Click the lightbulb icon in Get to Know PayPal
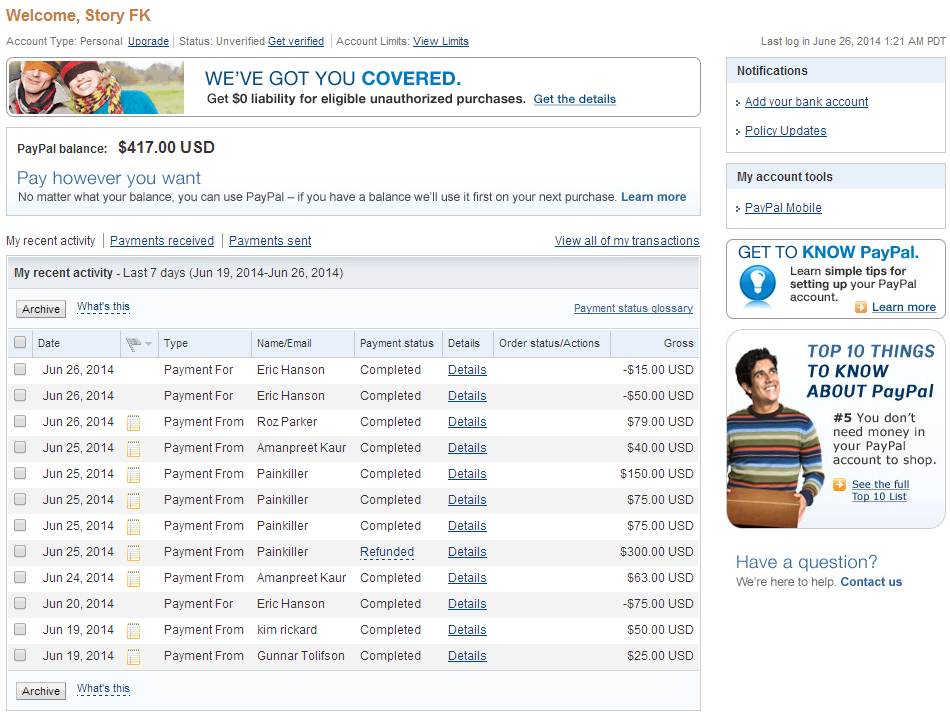This screenshot has height=713, width=950. [x=757, y=283]
